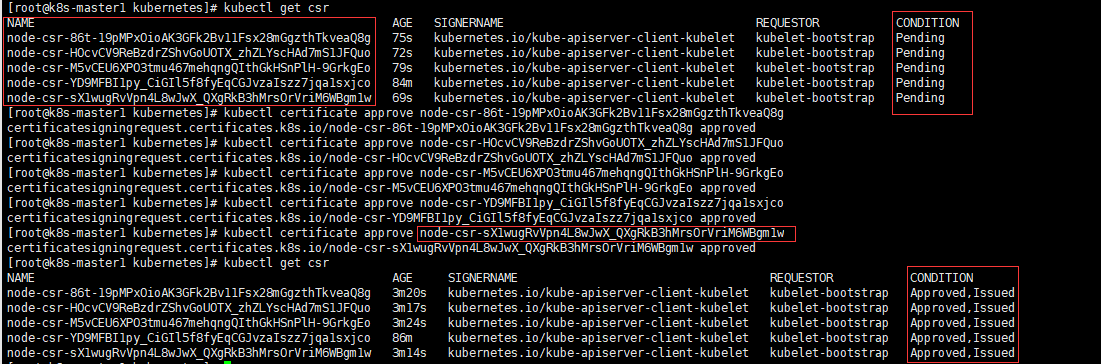Screen dimensions: 1101x364
Task: Select CSR name node-csr-M5vCEU6 in the 79s row
Action: (189, 68)
